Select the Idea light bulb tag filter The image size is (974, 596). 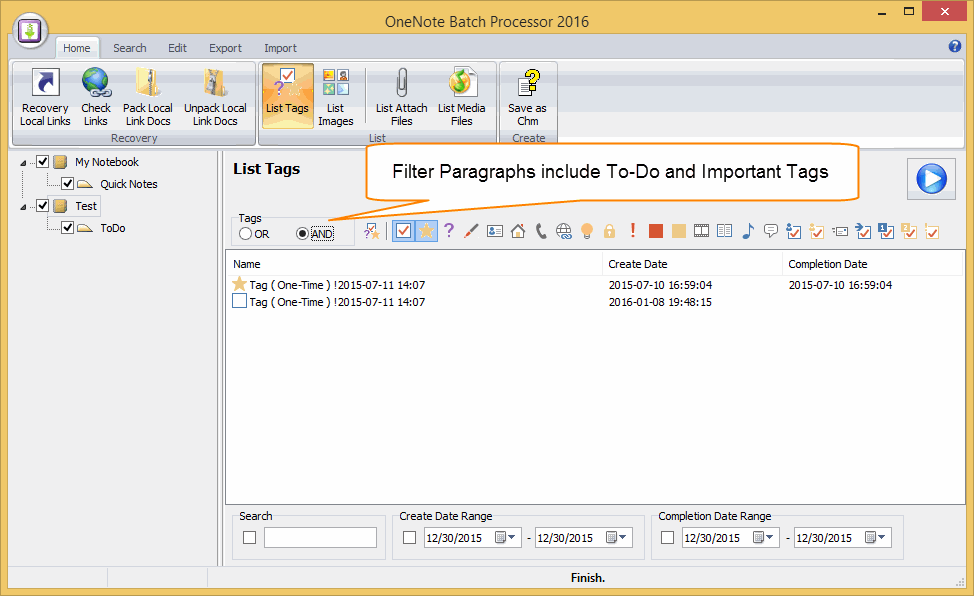pyautogui.click(x=586, y=231)
